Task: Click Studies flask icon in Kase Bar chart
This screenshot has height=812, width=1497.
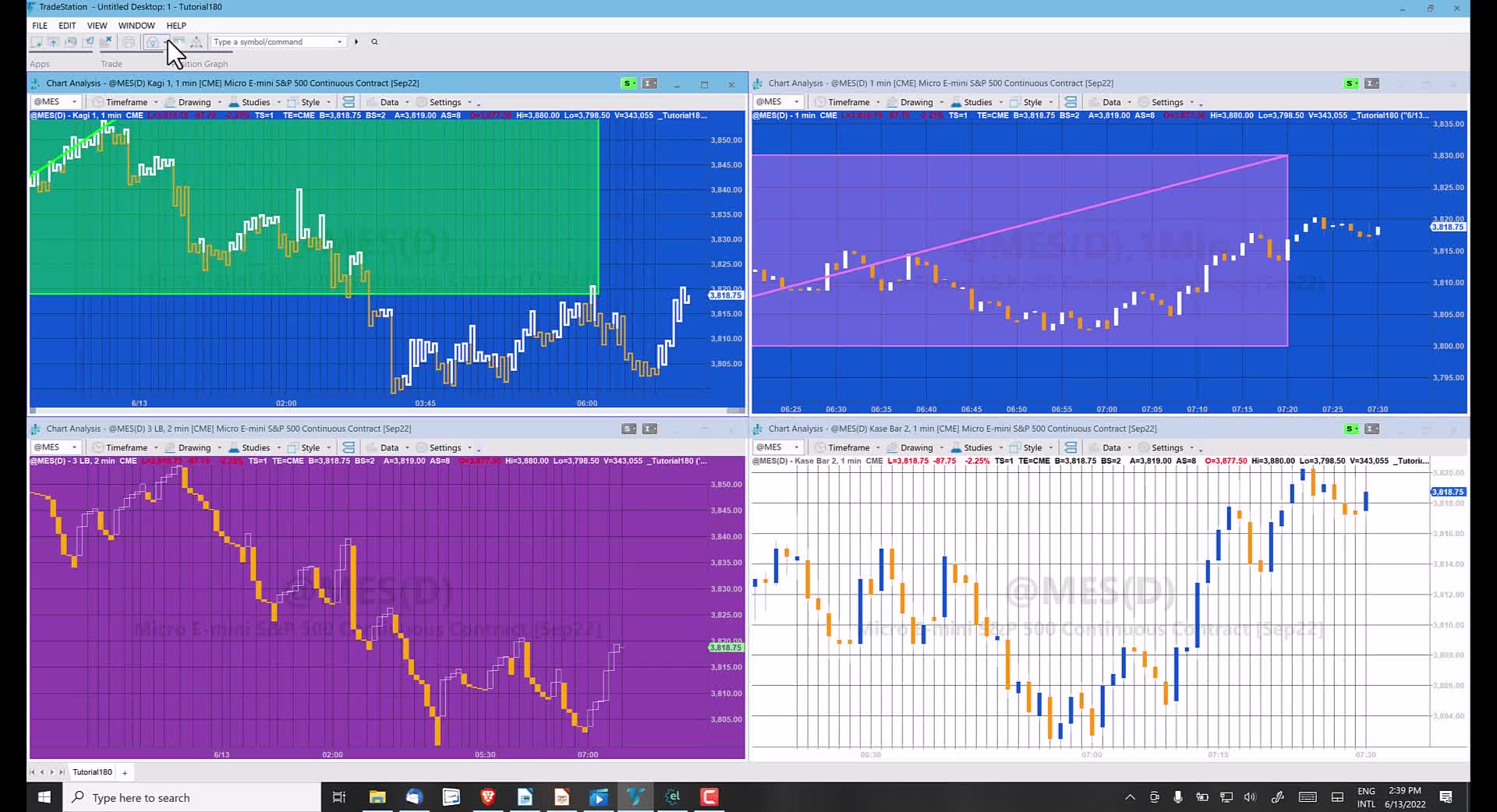Action: point(956,448)
